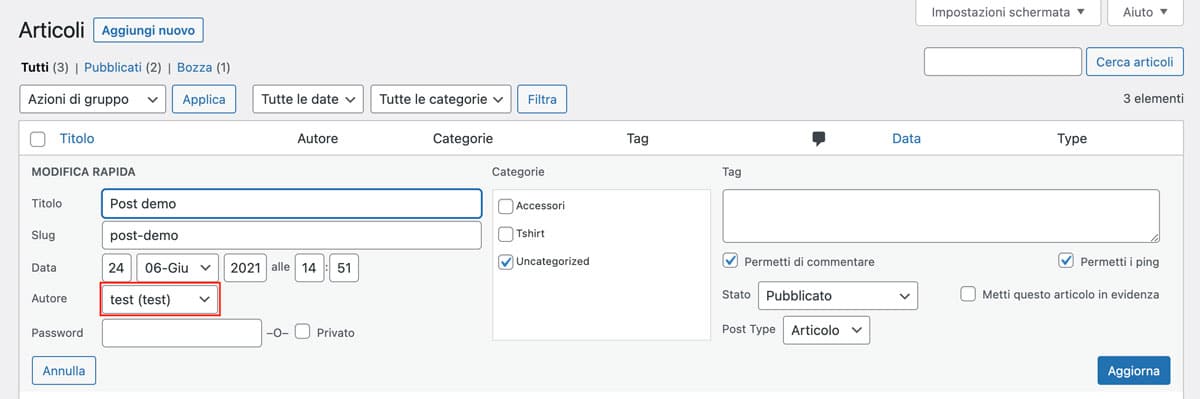Sort by the Data column
Image resolution: width=1200 pixels, height=399 pixels.
pos(906,139)
